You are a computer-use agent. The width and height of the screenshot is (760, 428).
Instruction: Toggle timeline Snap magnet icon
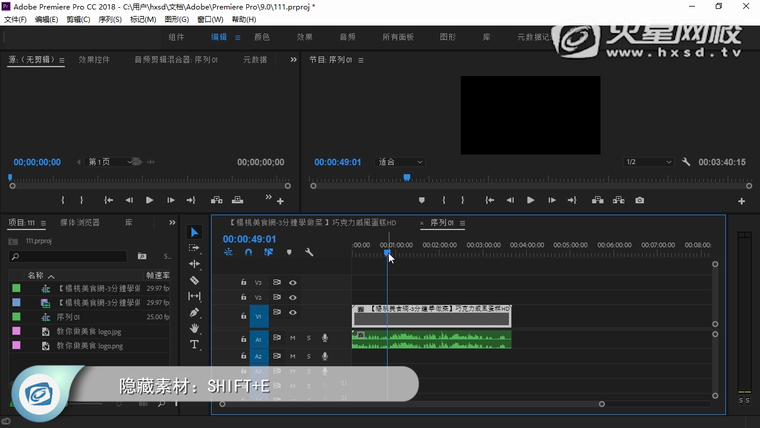(x=248, y=253)
